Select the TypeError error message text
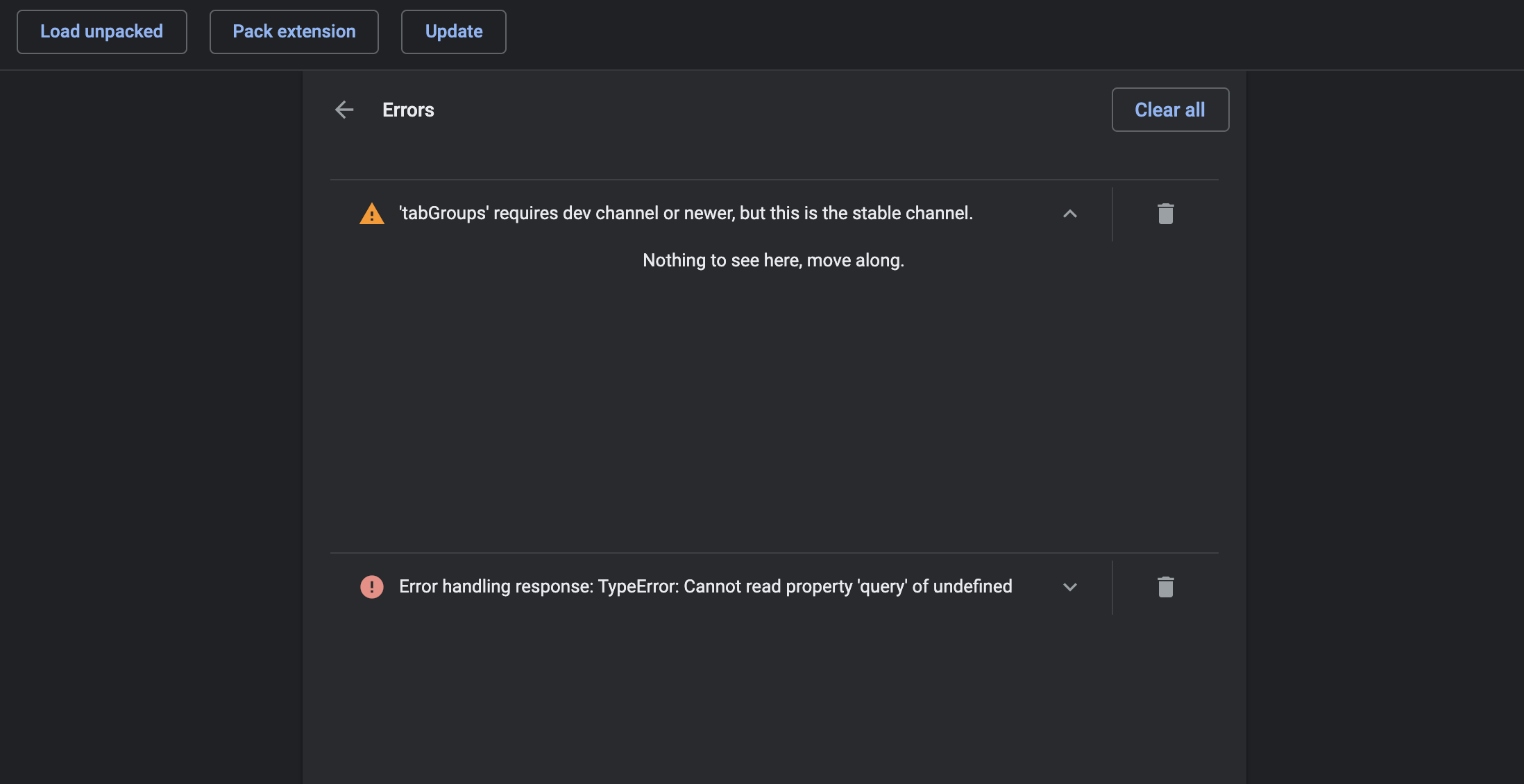 coord(704,587)
